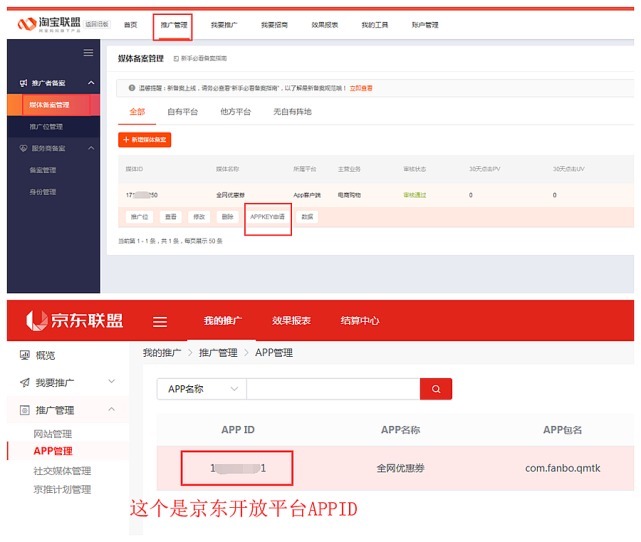Click the com.fanbo.qmtk package name
Screen dimensions: 641x542
pos(563,468)
